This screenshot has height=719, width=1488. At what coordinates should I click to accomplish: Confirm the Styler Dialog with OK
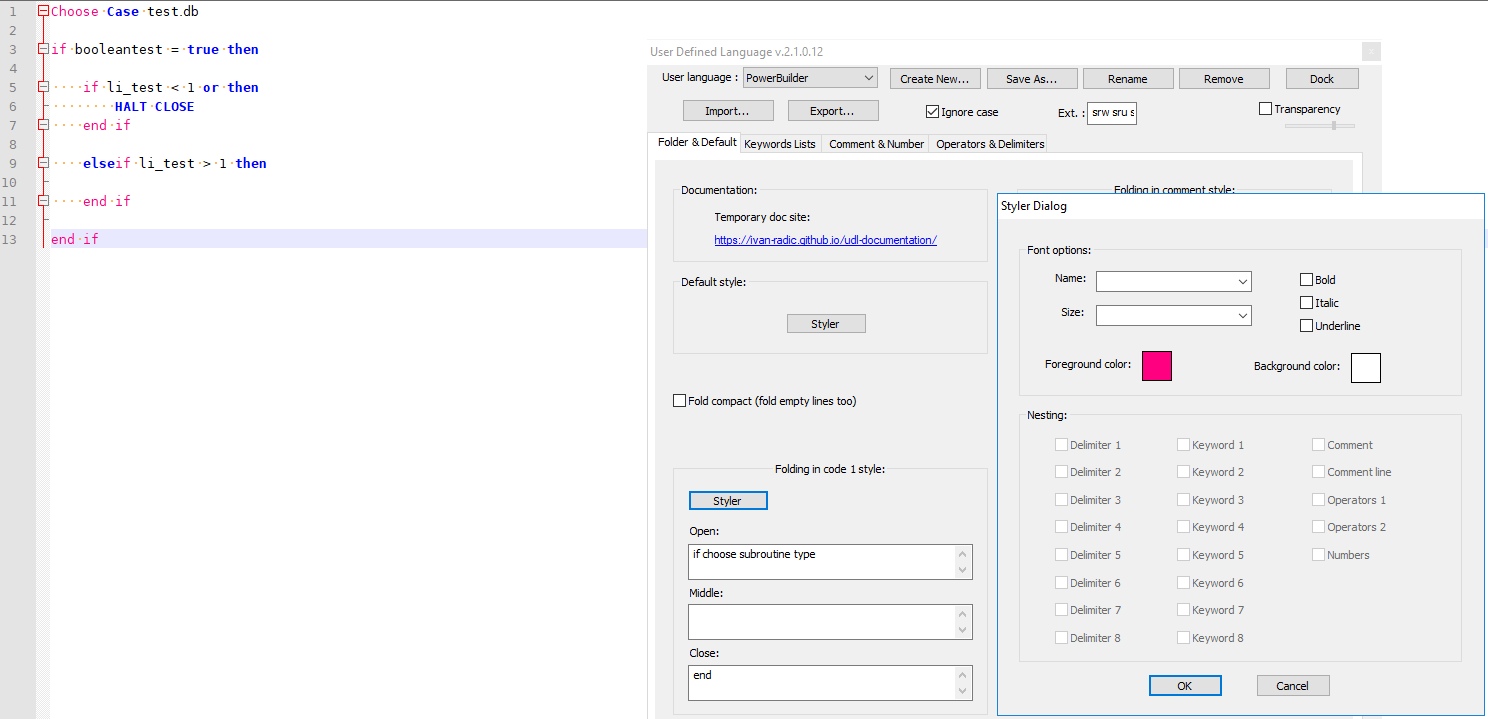[1185, 685]
